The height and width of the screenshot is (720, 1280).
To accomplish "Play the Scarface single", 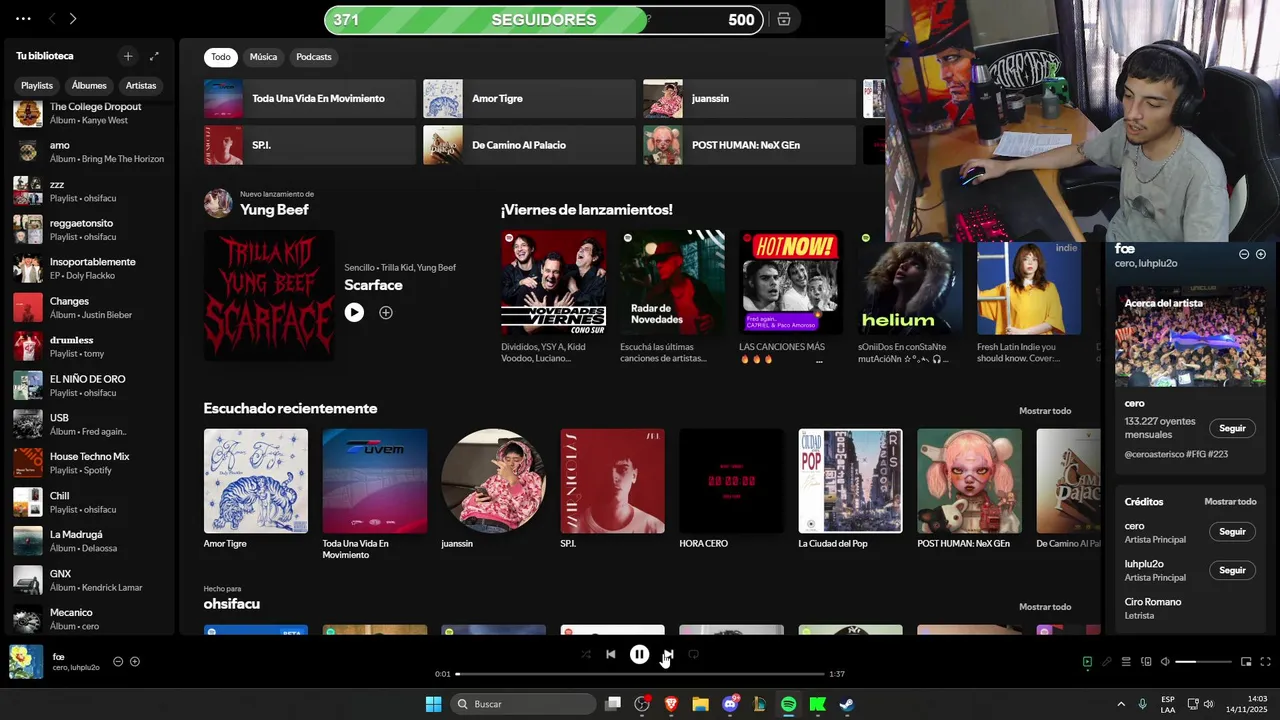I will [x=354, y=313].
